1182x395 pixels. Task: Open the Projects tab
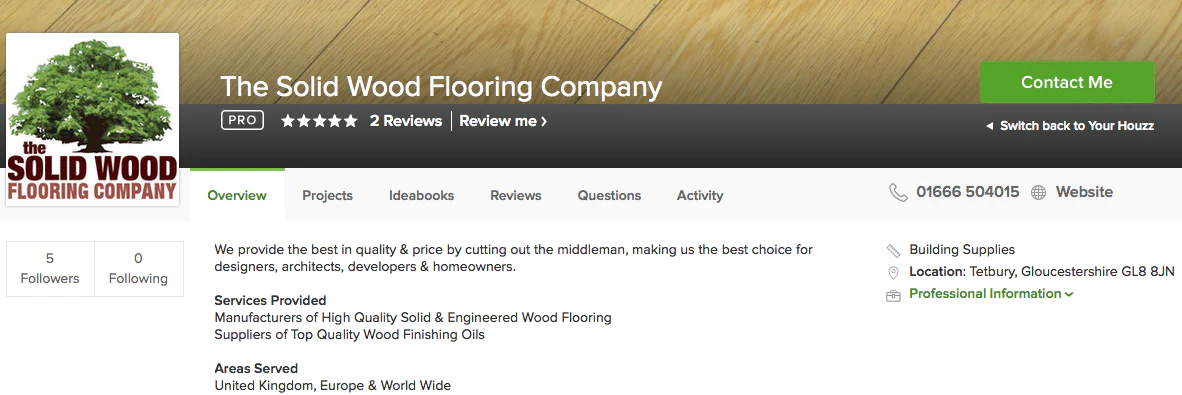click(x=327, y=195)
